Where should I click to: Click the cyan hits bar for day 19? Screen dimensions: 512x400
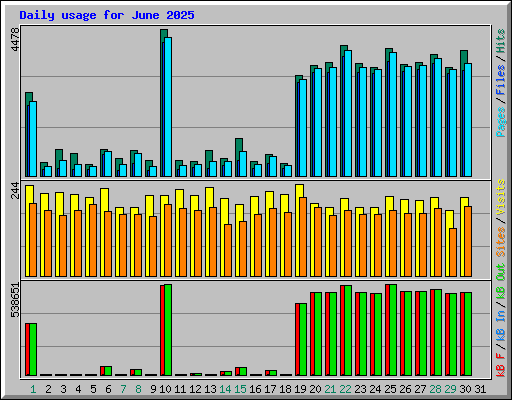tap(303, 128)
